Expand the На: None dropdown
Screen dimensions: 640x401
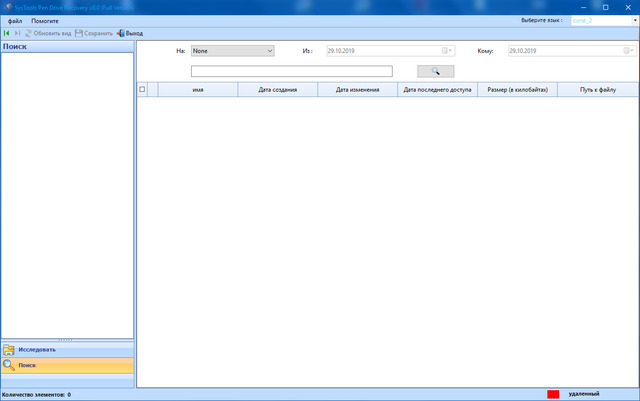pyautogui.click(x=269, y=50)
